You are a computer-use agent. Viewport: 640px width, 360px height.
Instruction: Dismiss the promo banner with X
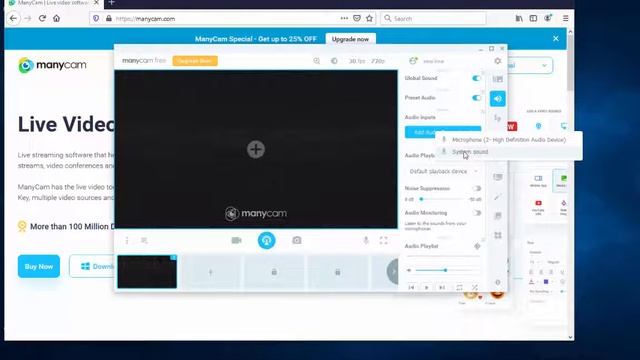pyautogui.click(x=556, y=38)
